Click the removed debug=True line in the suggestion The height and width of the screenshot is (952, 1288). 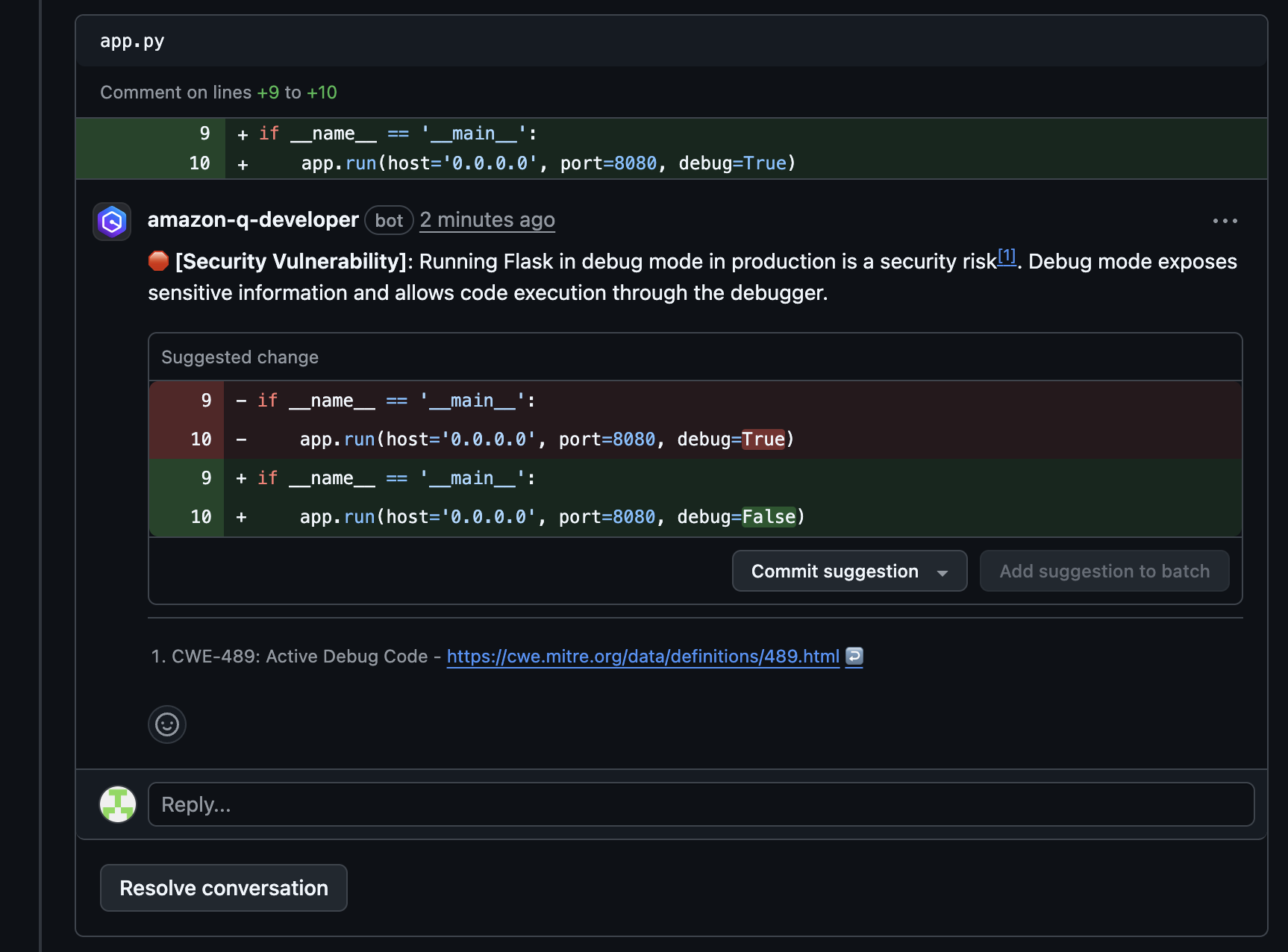pos(546,439)
